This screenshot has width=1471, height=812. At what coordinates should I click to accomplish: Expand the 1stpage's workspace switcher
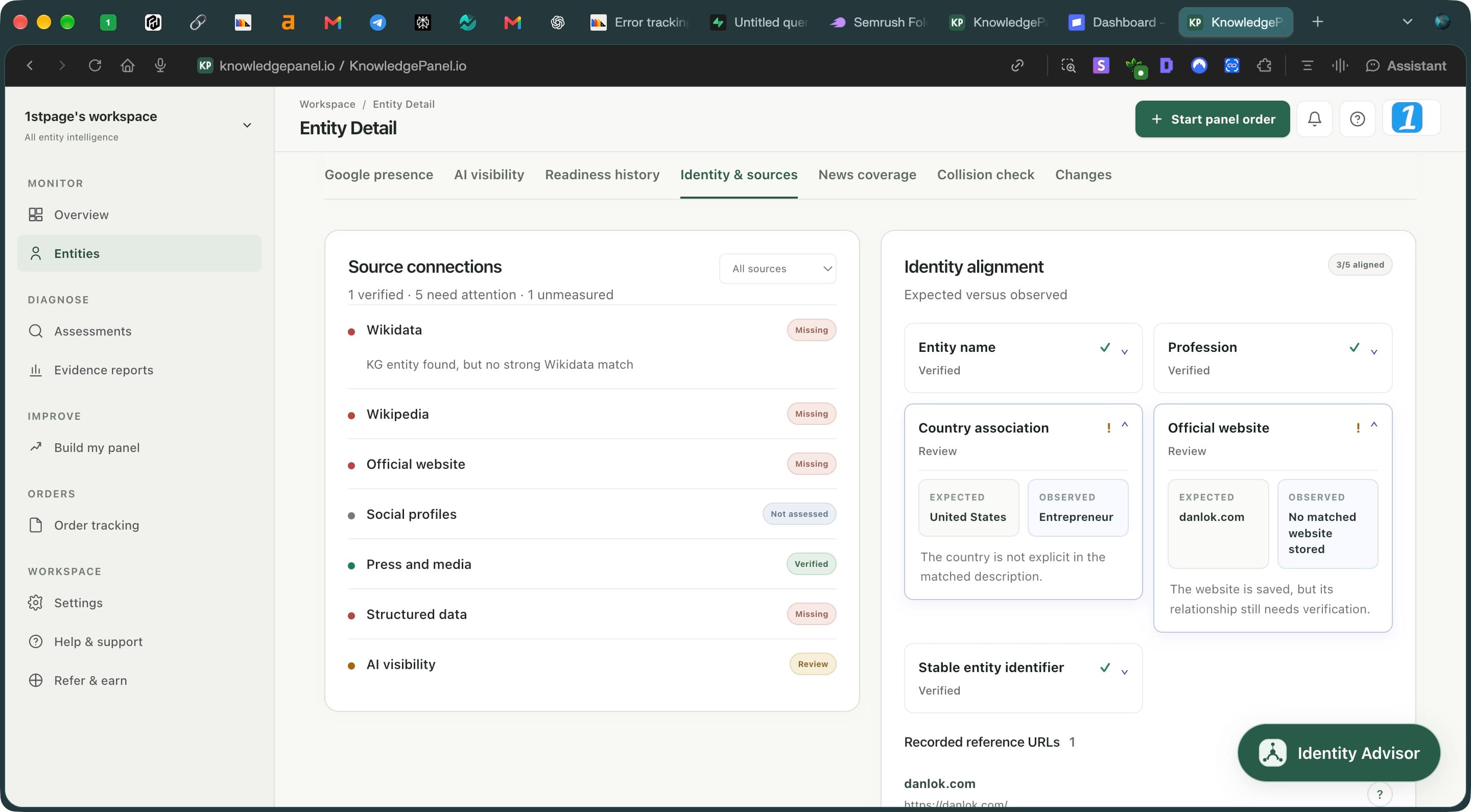(x=139, y=125)
